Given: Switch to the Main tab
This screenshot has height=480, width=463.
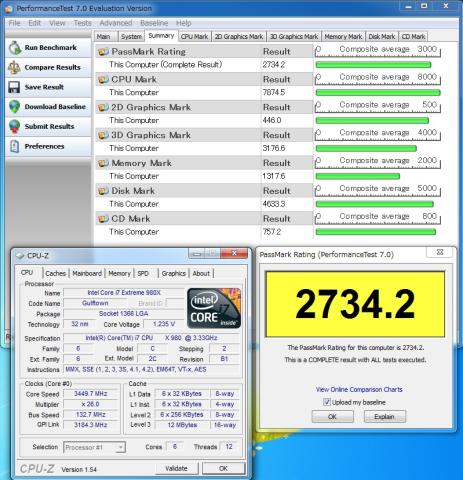Looking at the screenshot, I should [105, 37].
